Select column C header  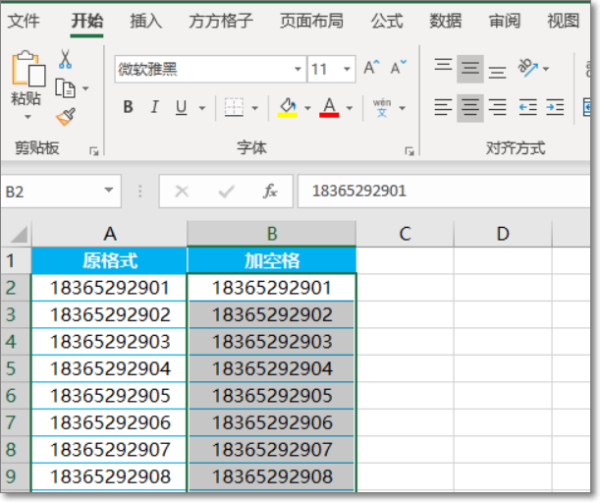pyautogui.click(x=405, y=234)
